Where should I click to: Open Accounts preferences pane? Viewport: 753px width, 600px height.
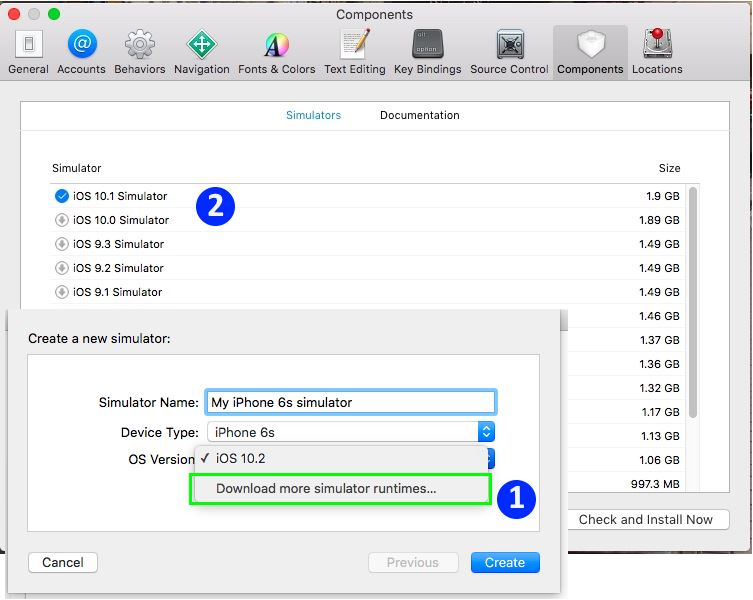coord(81,52)
